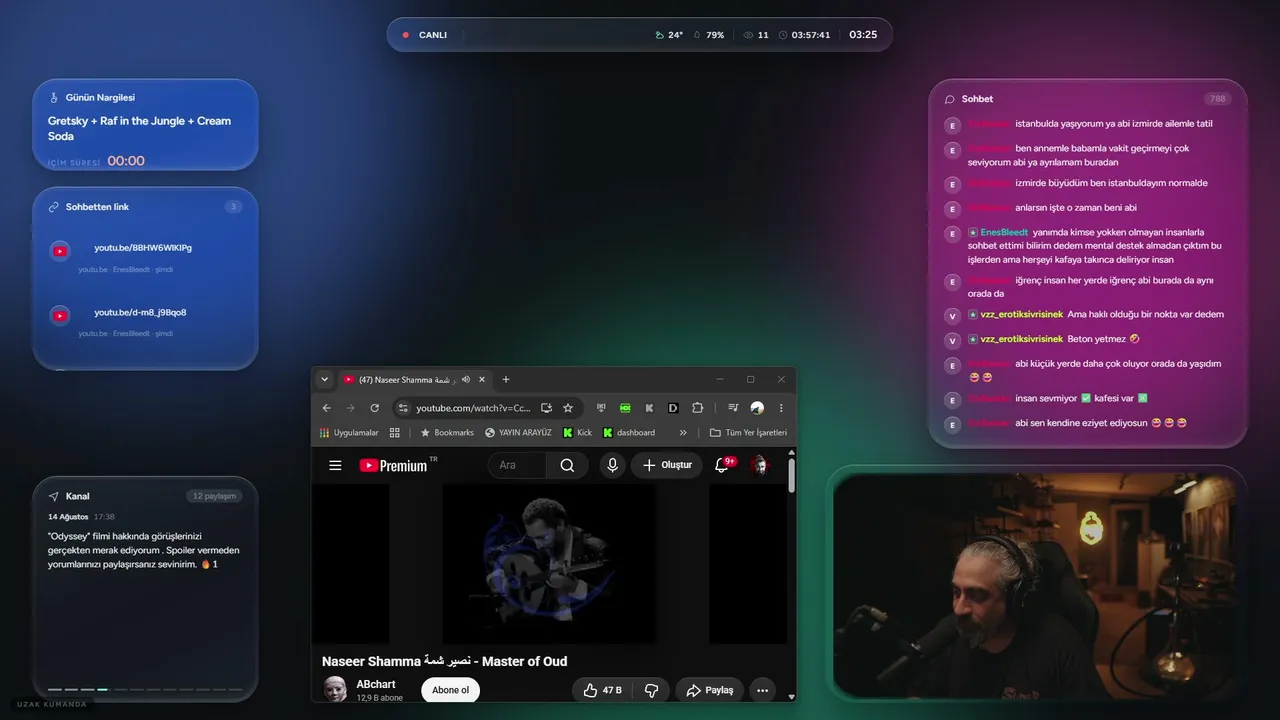Screen dimensions: 1280x720
Task: Open the YouTube account avatar menu
Action: 760,465
